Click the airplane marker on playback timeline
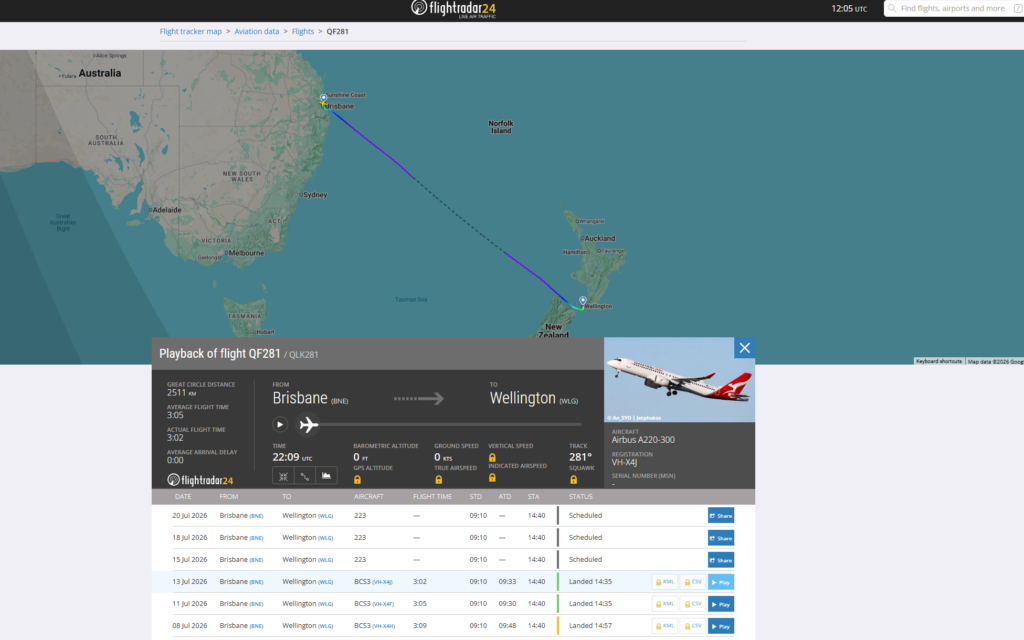1024x640 pixels. [x=308, y=424]
